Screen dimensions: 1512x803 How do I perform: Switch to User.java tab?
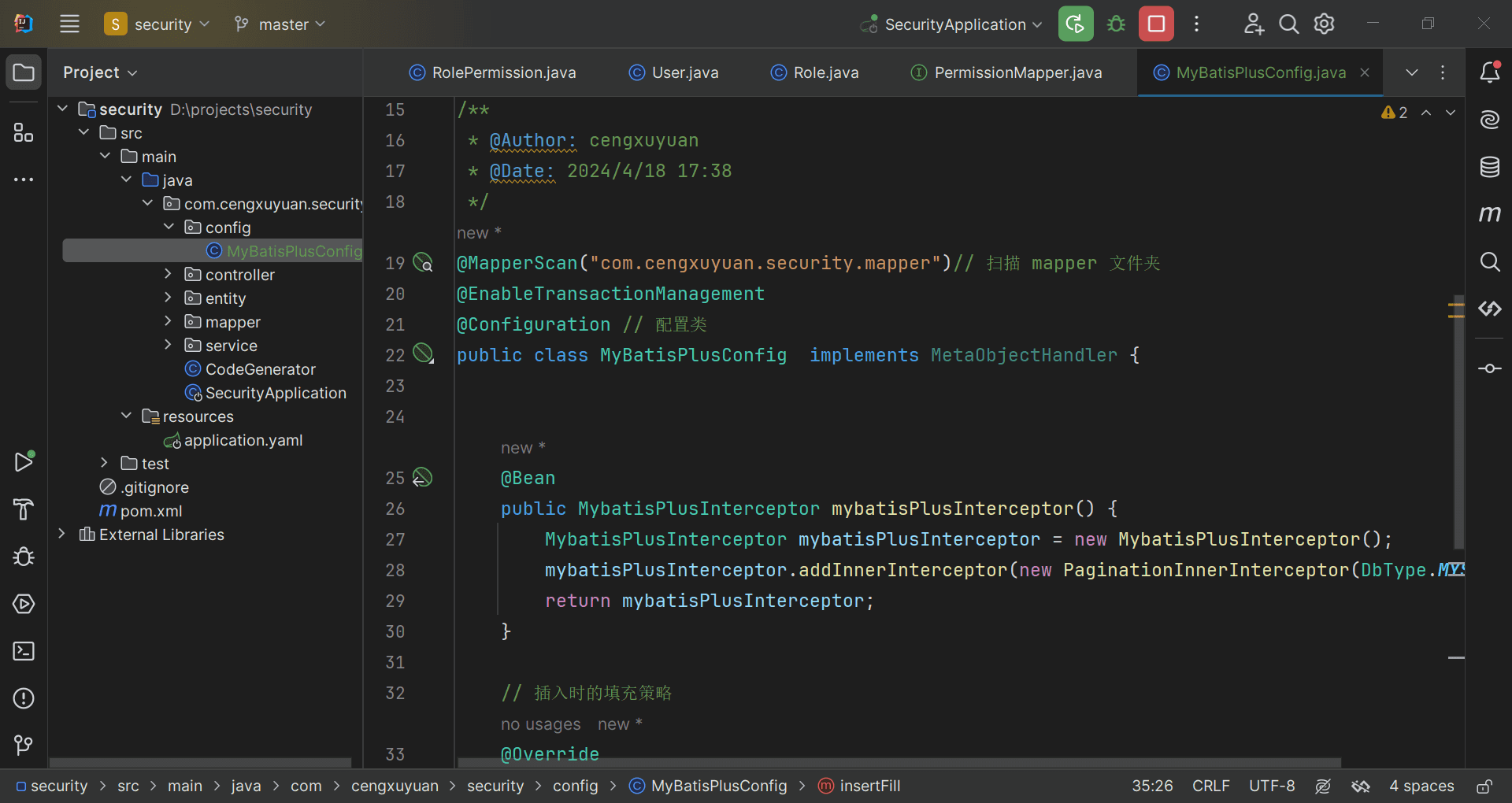pyautogui.click(x=673, y=72)
